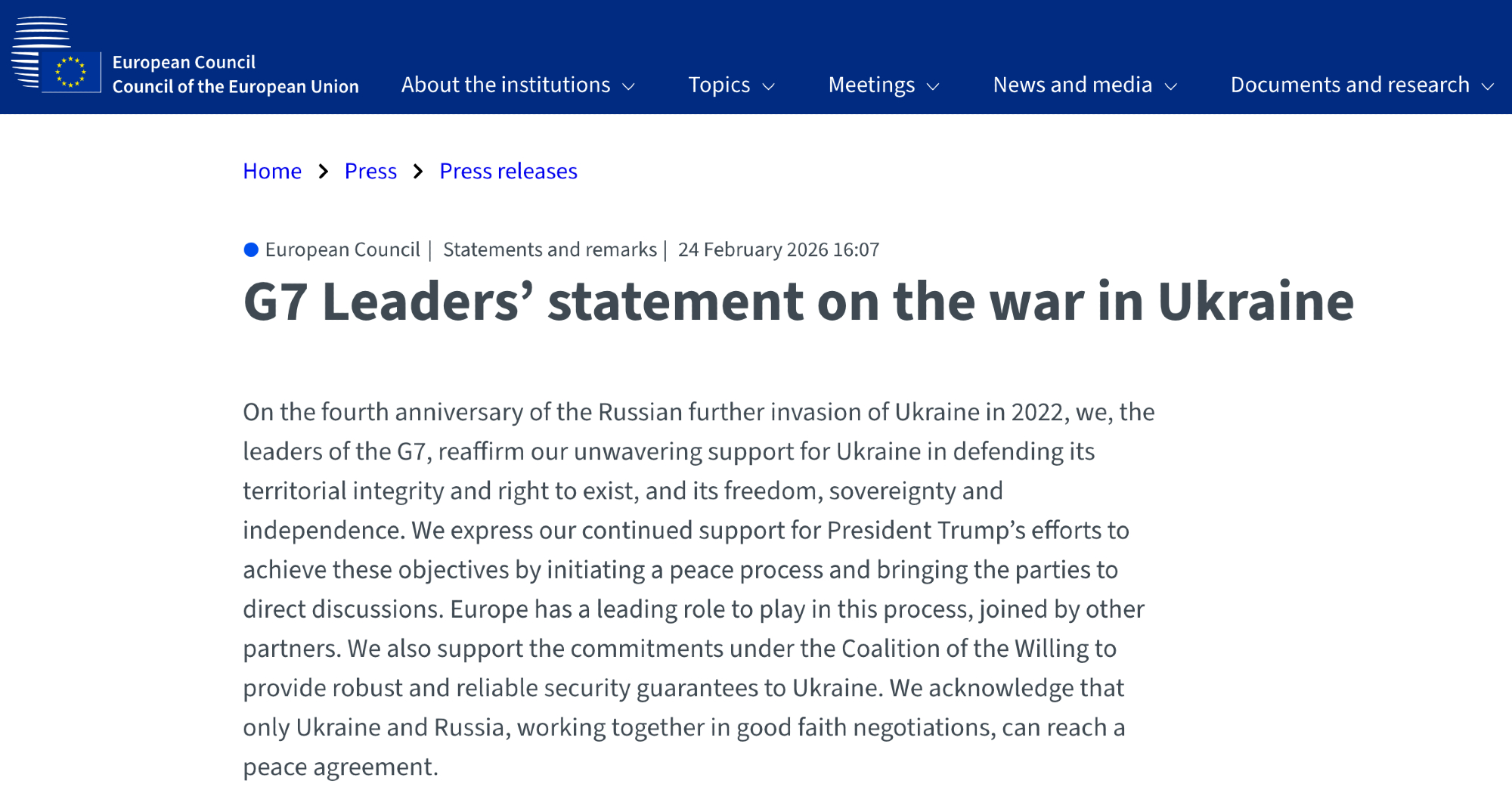This screenshot has height=787, width=1512.
Task: Open the News and media menu
Action: coord(1072,85)
